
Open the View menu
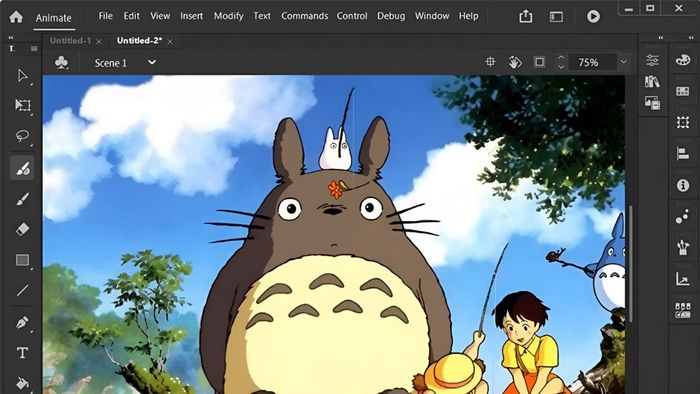point(160,16)
